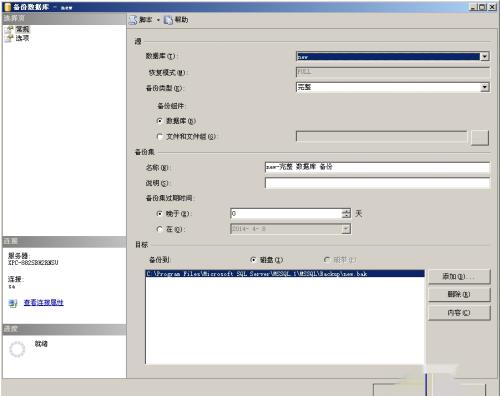Click the up arrow on days spinner
This screenshot has width=500, height=396.
click(x=347, y=211)
